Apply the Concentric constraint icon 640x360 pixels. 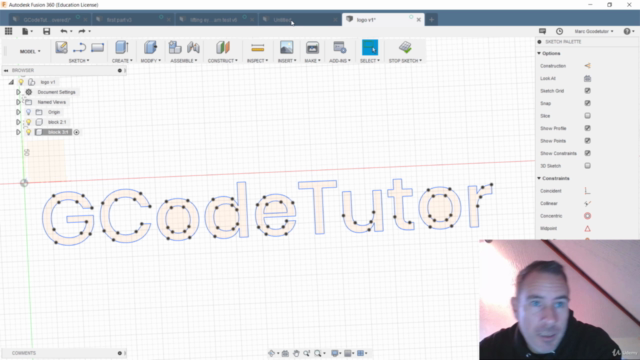click(587, 216)
